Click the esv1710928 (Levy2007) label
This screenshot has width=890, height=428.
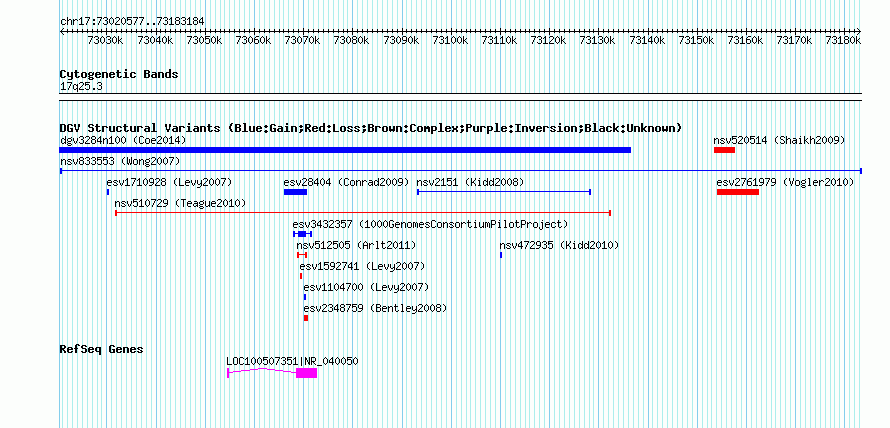pos(169,182)
